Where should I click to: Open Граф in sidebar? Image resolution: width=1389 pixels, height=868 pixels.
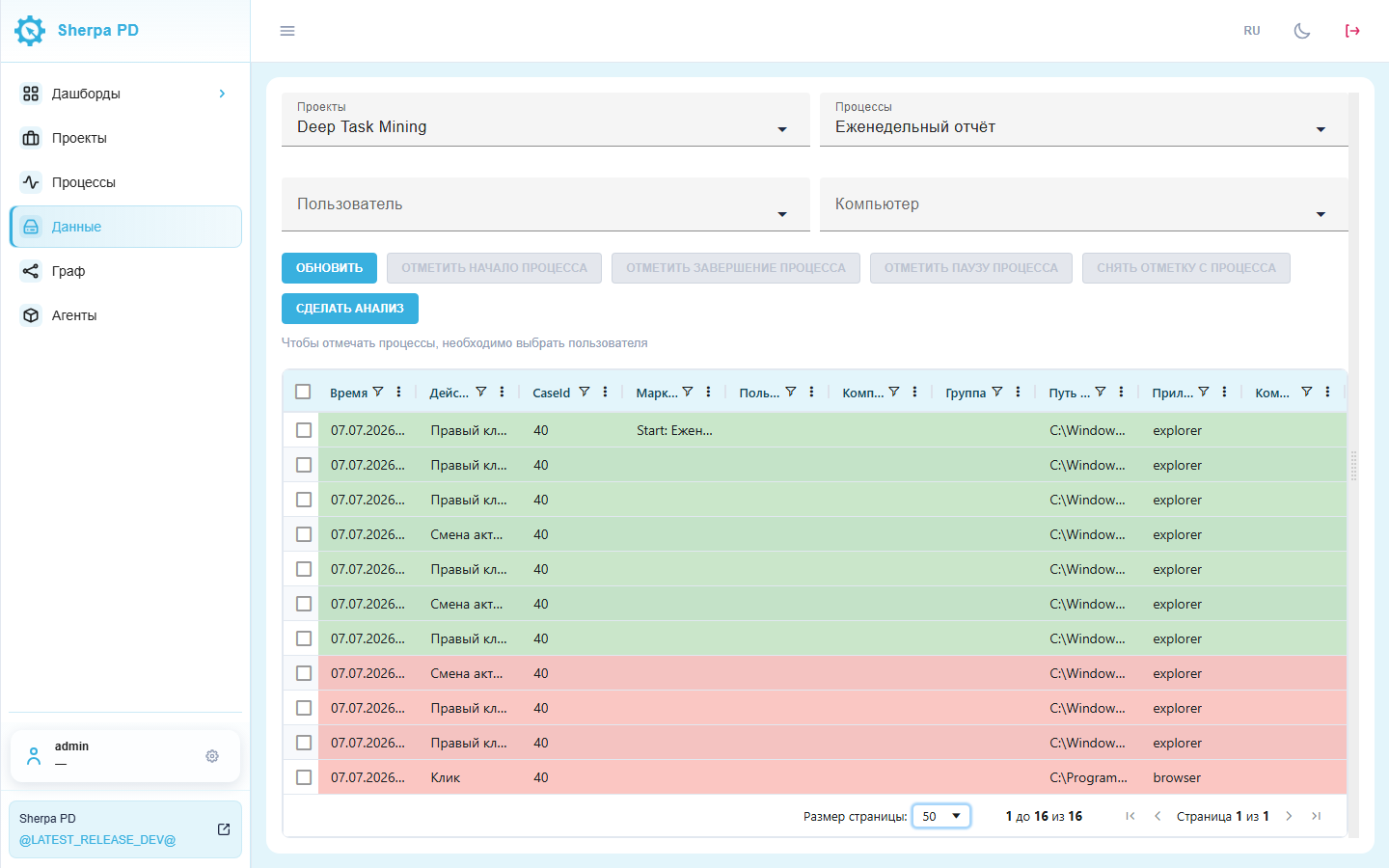[x=68, y=271]
